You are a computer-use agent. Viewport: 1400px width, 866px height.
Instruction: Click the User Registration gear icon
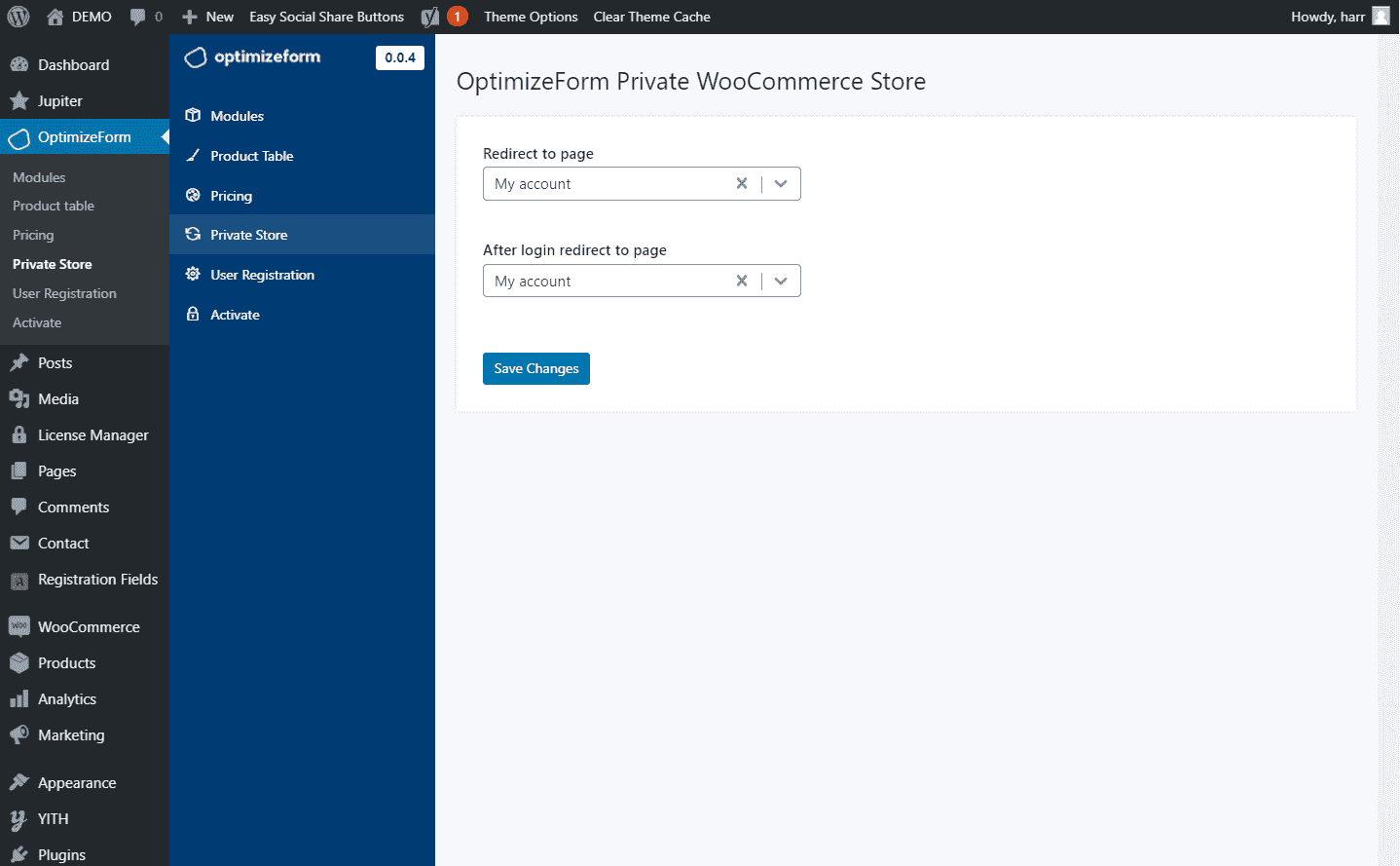coord(193,274)
